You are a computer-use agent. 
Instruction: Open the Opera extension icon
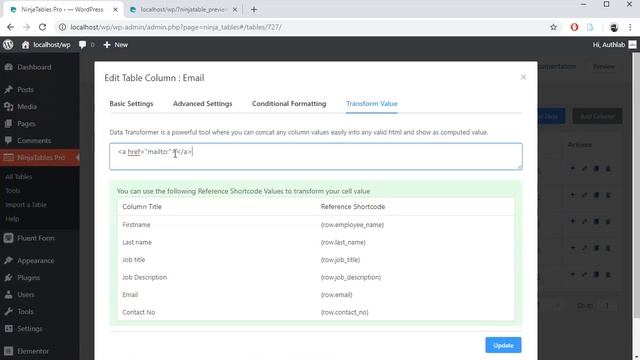[x=574, y=27]
